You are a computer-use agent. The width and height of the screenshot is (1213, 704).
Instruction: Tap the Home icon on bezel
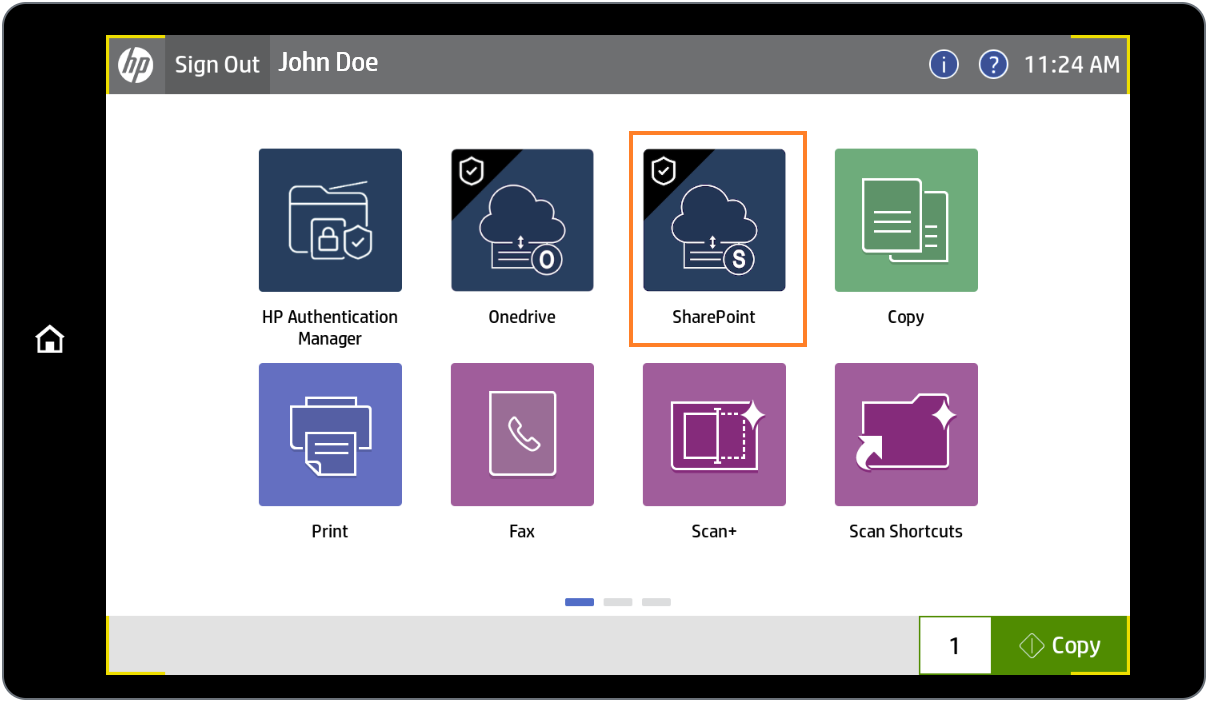point(49,340)
